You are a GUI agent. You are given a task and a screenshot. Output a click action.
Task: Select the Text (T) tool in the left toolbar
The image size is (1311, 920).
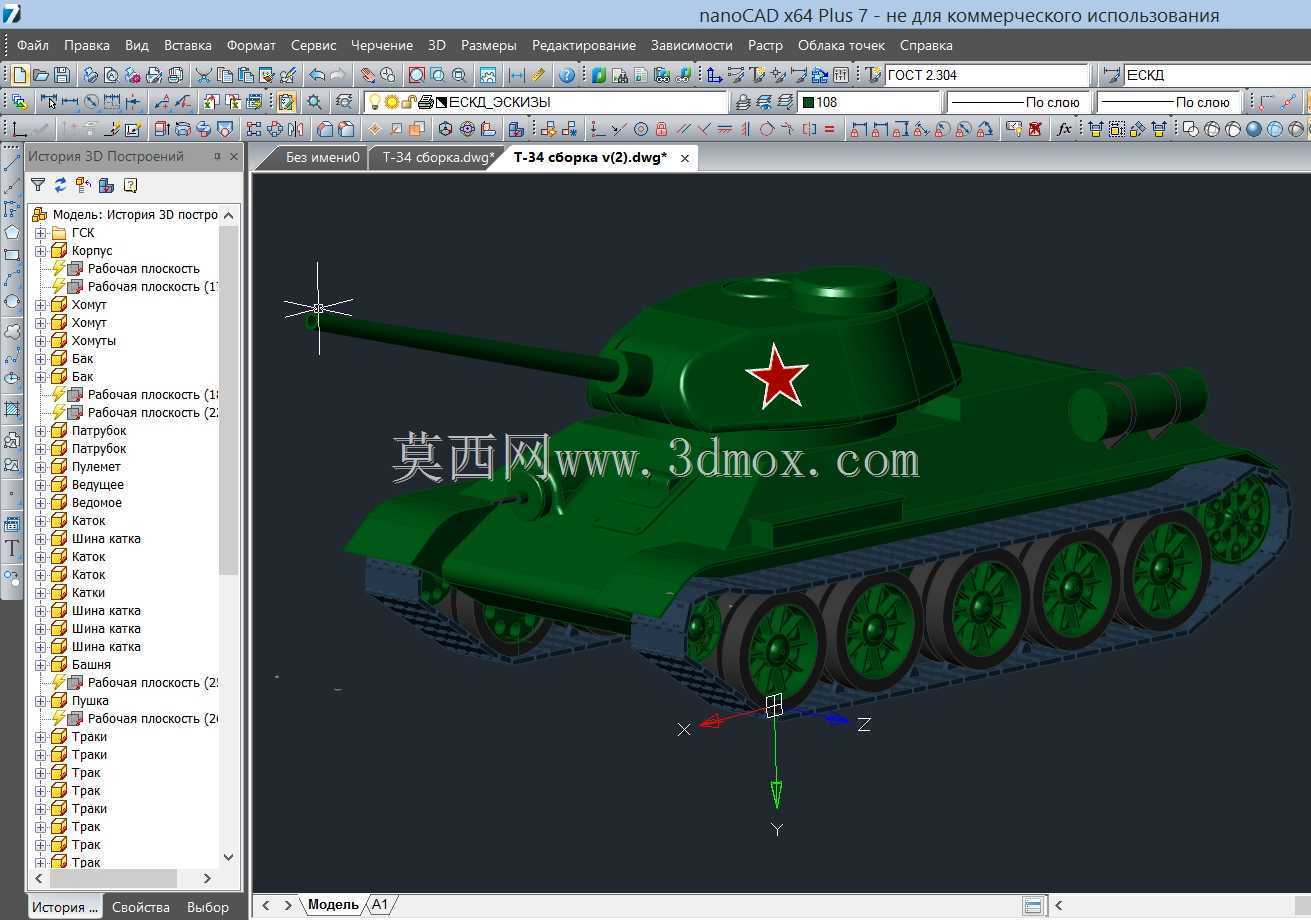[12, 548]
